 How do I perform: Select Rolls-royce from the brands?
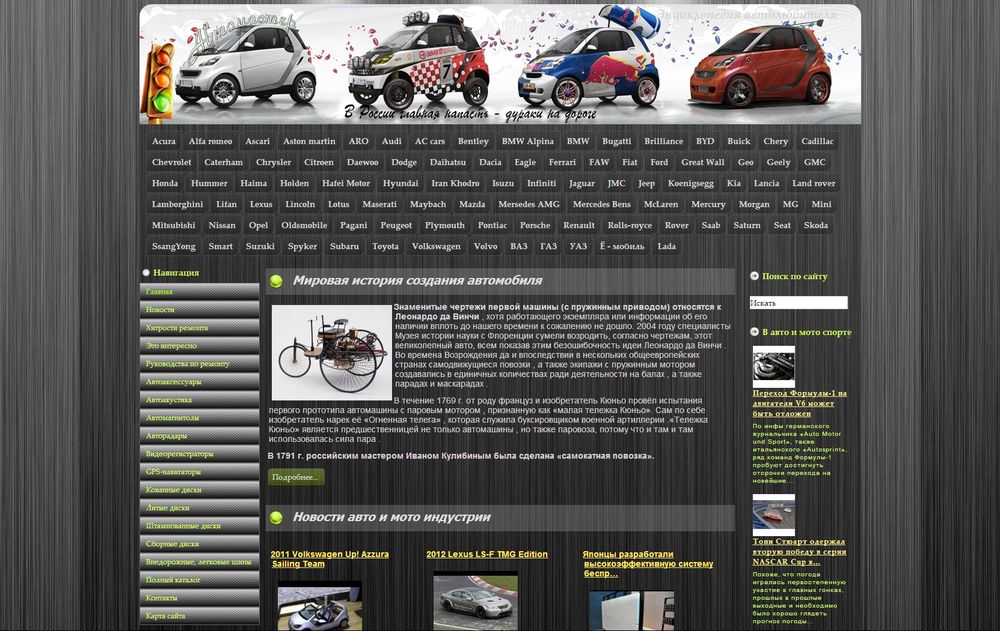tap(629, 226)
